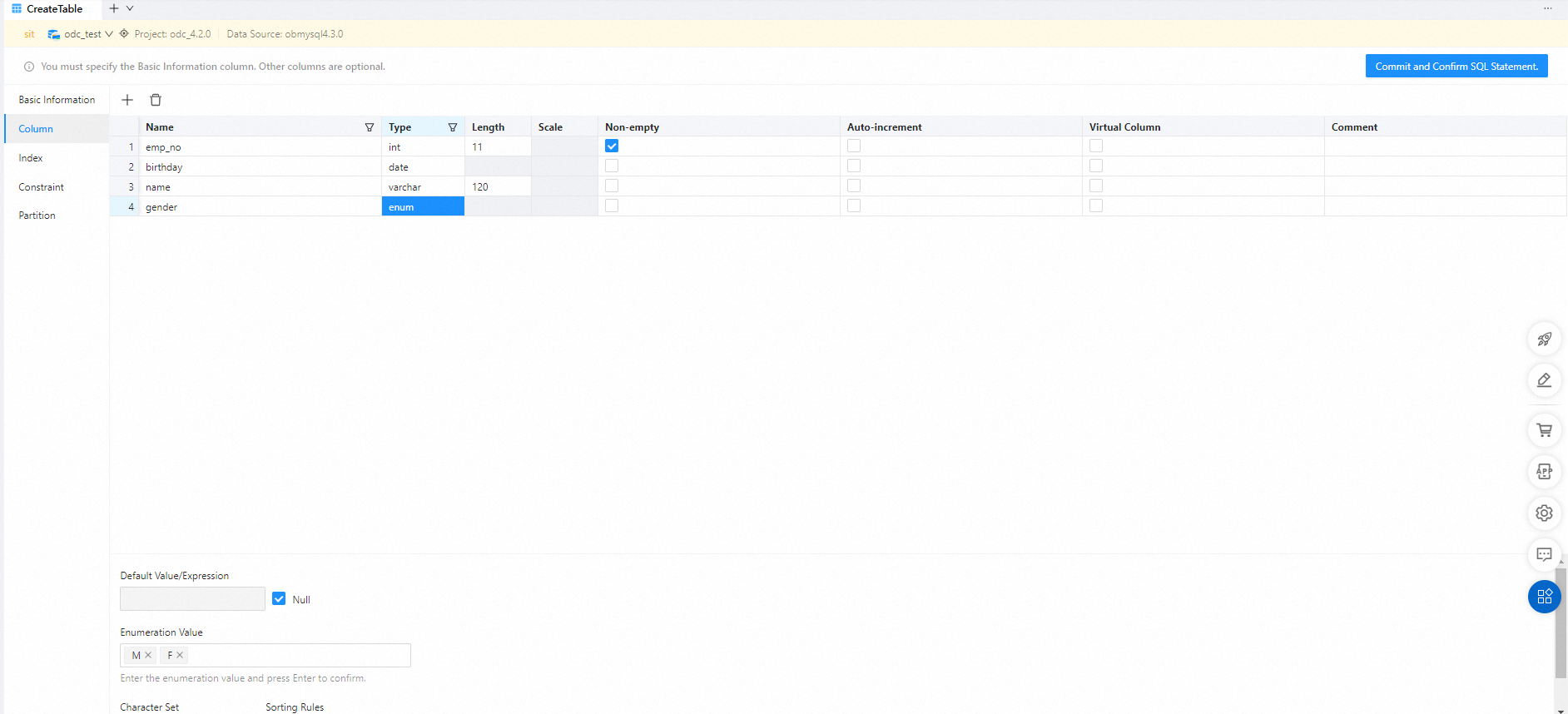This screenshot has height=714, width=1568.
Task: Enable Non-empty for gender row
Action: [x=612, y=206]
